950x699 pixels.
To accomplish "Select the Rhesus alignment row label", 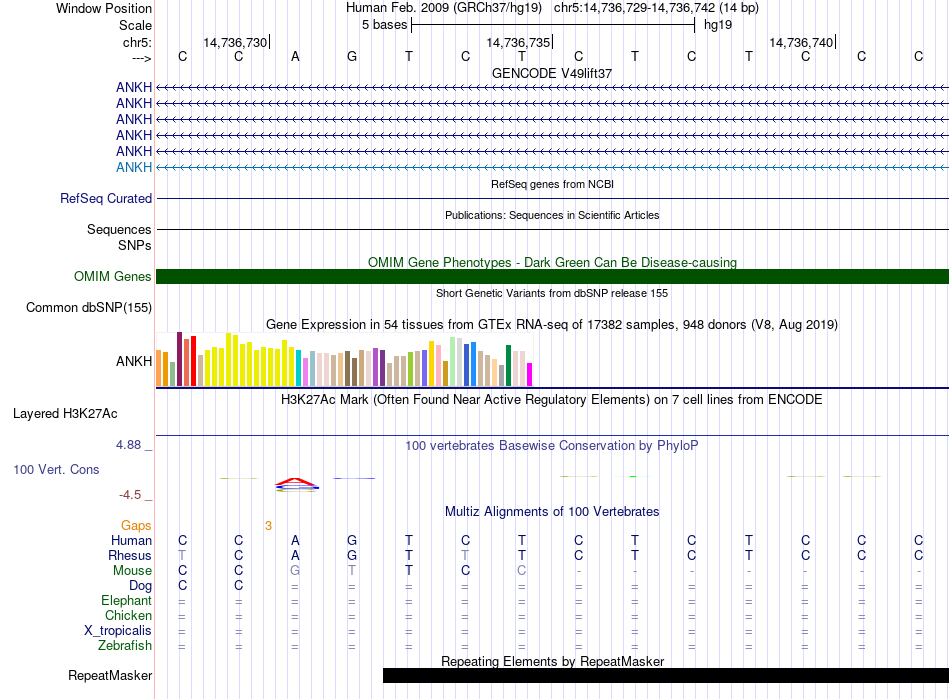I will point(130,555).
